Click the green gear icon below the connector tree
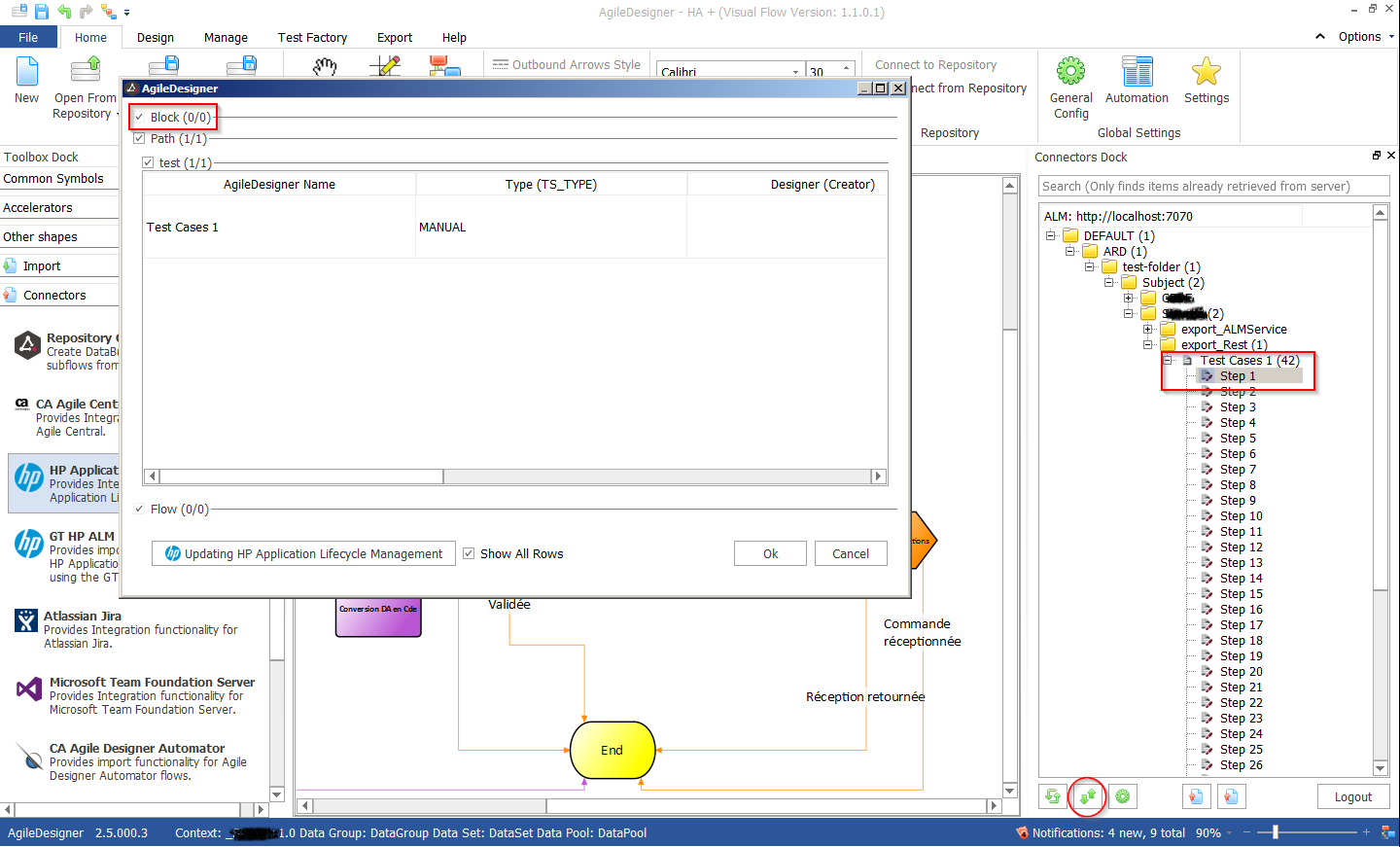1400x847 pixels. click(1122, 795)
